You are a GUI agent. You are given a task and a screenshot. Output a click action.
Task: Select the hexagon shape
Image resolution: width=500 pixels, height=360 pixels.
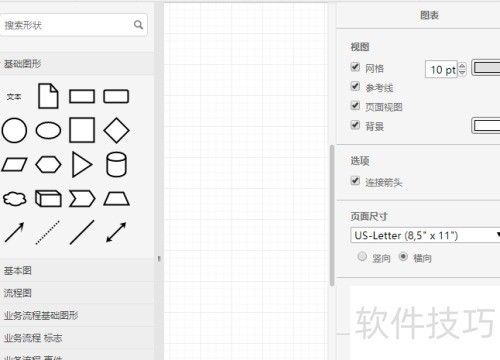click(48, 165)
